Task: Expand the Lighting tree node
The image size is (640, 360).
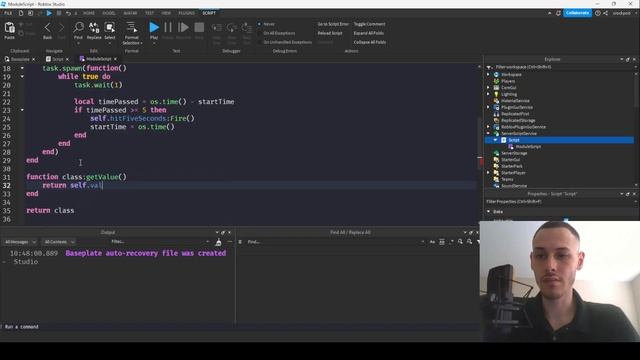Action: coord(488,94)
